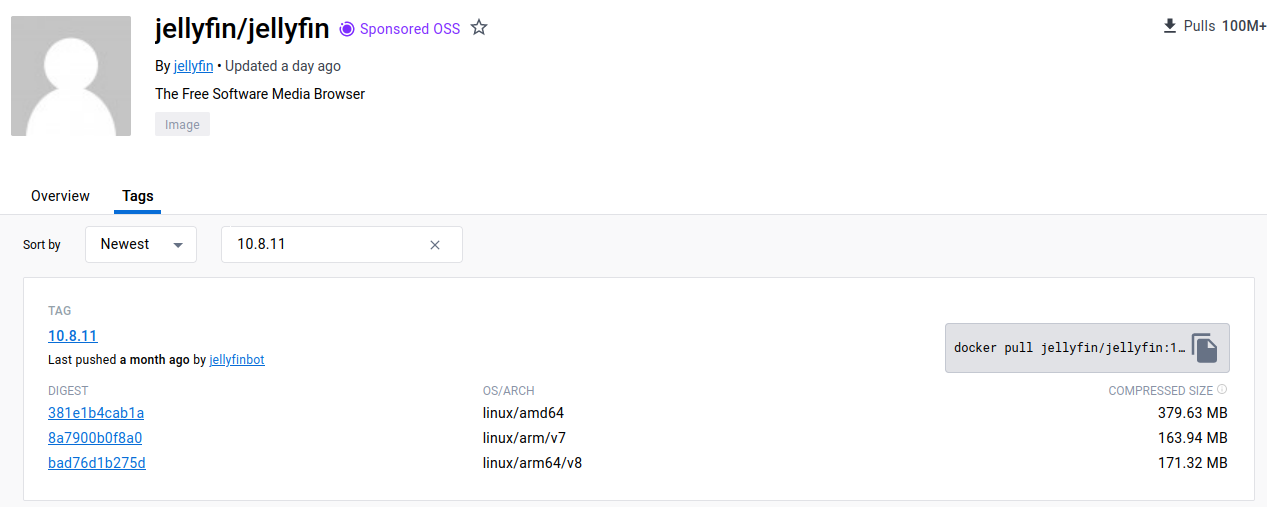
Task: Click the Image category chip
Action: [182, 125]
